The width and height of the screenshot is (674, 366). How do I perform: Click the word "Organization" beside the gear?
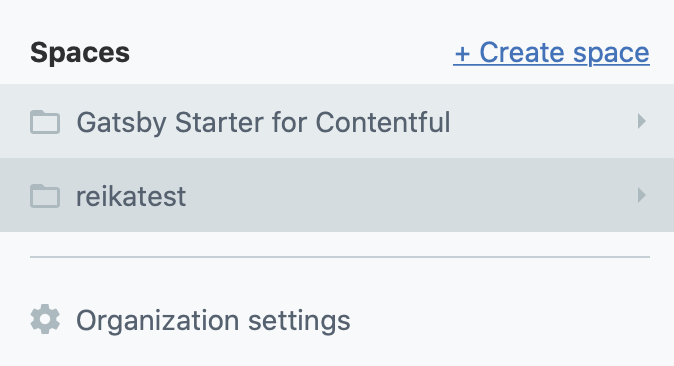(x=158, y=321)
